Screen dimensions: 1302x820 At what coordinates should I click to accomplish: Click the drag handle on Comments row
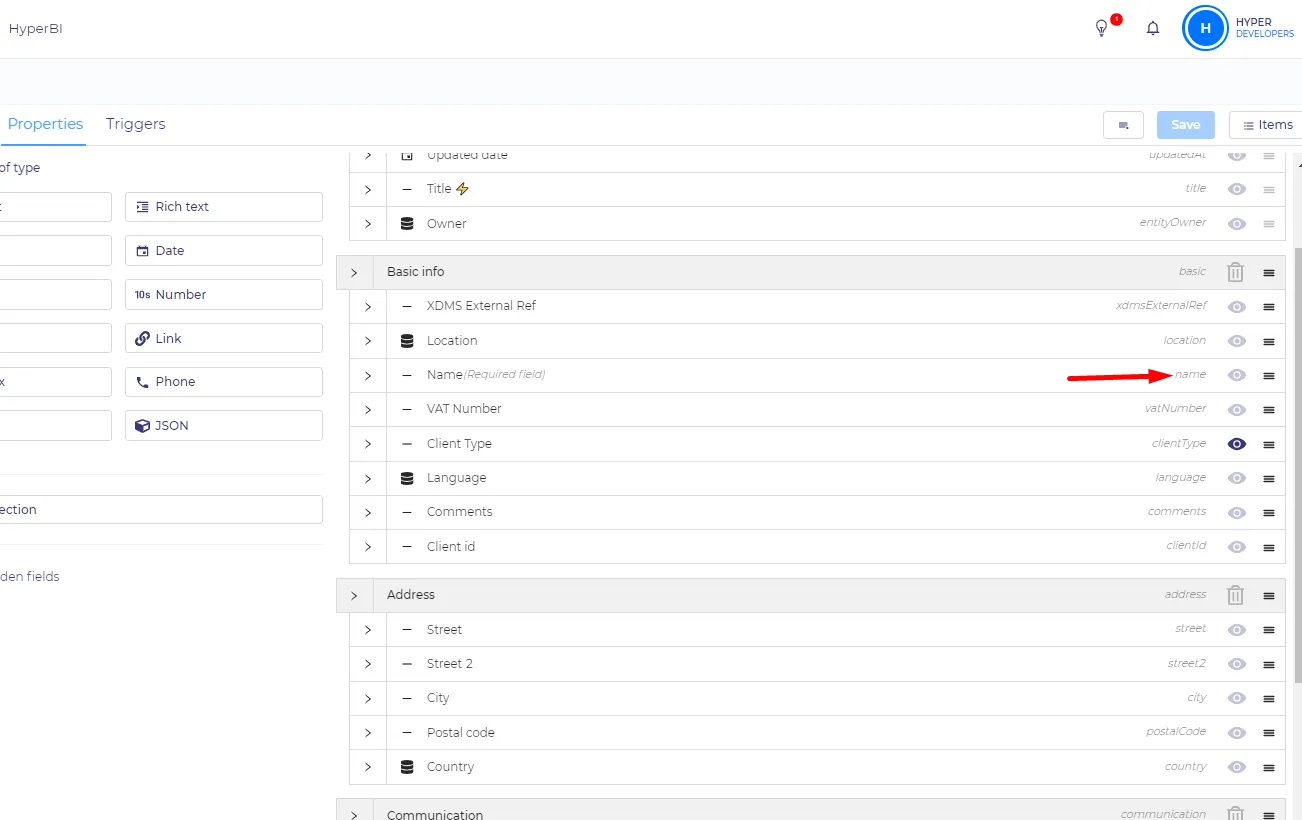pyautogui.click(x=1269, y=512)
